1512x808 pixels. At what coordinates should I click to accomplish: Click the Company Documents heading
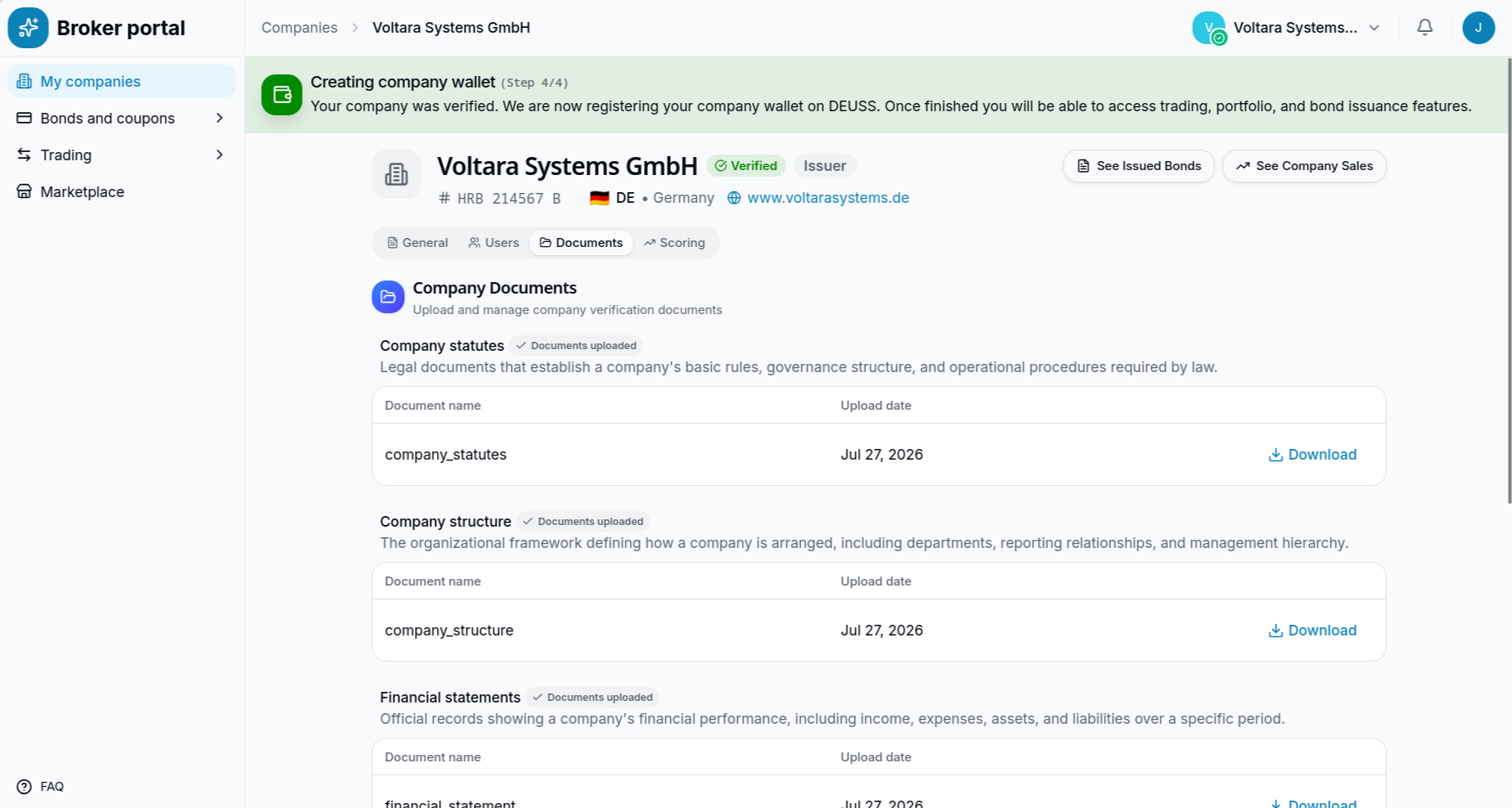pyautogui.click(x=494, y=288)
